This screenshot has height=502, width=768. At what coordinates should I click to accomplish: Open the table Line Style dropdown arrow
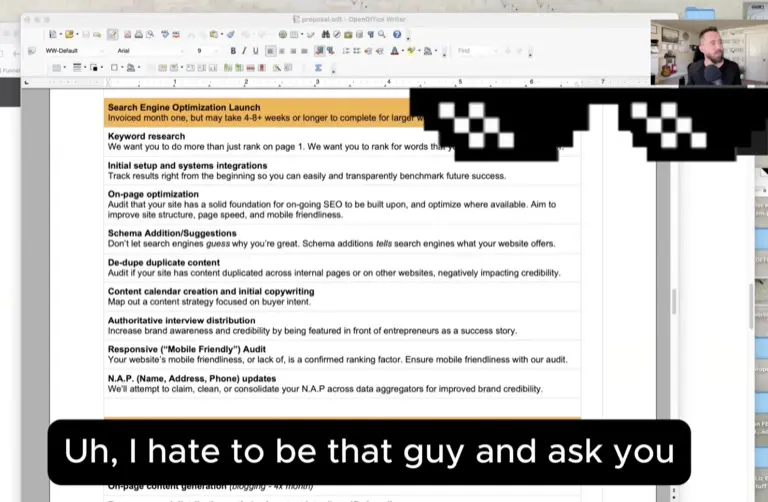(85, 68)
